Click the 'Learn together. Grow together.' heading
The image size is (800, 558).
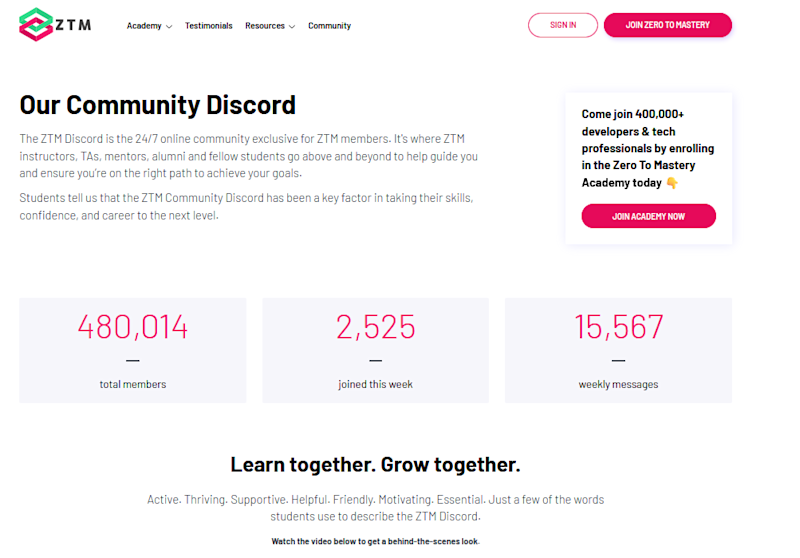(376, 465)
